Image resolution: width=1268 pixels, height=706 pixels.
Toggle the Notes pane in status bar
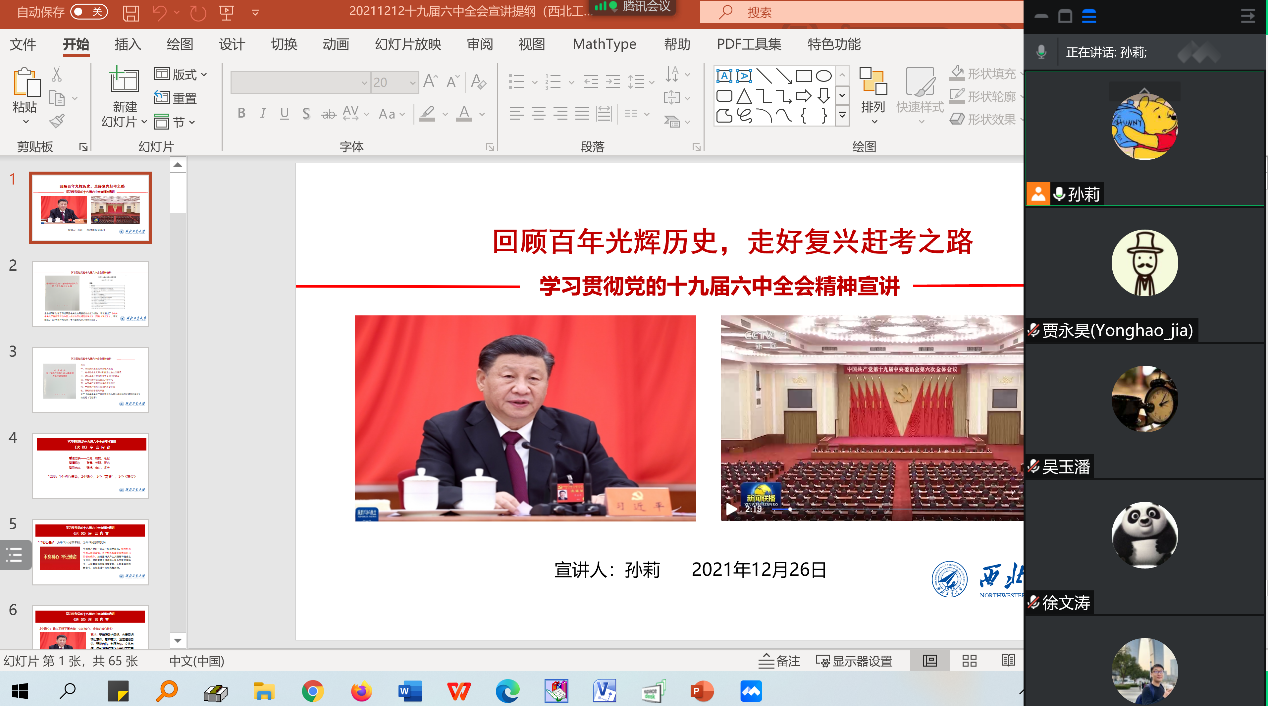[x=780, y=661]
